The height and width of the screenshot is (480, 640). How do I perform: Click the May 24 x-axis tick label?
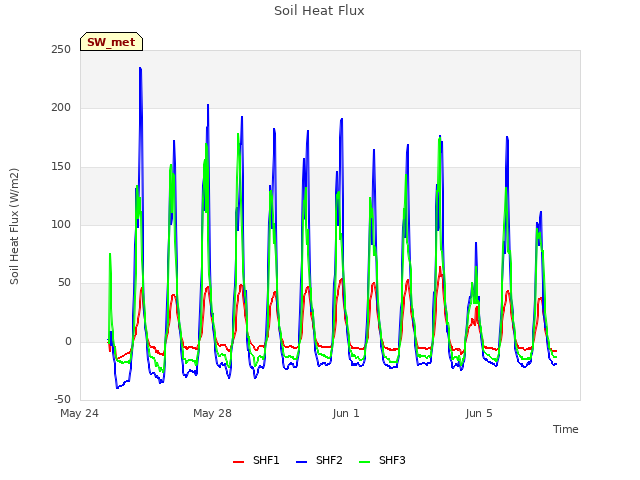(x=80, y=413)
